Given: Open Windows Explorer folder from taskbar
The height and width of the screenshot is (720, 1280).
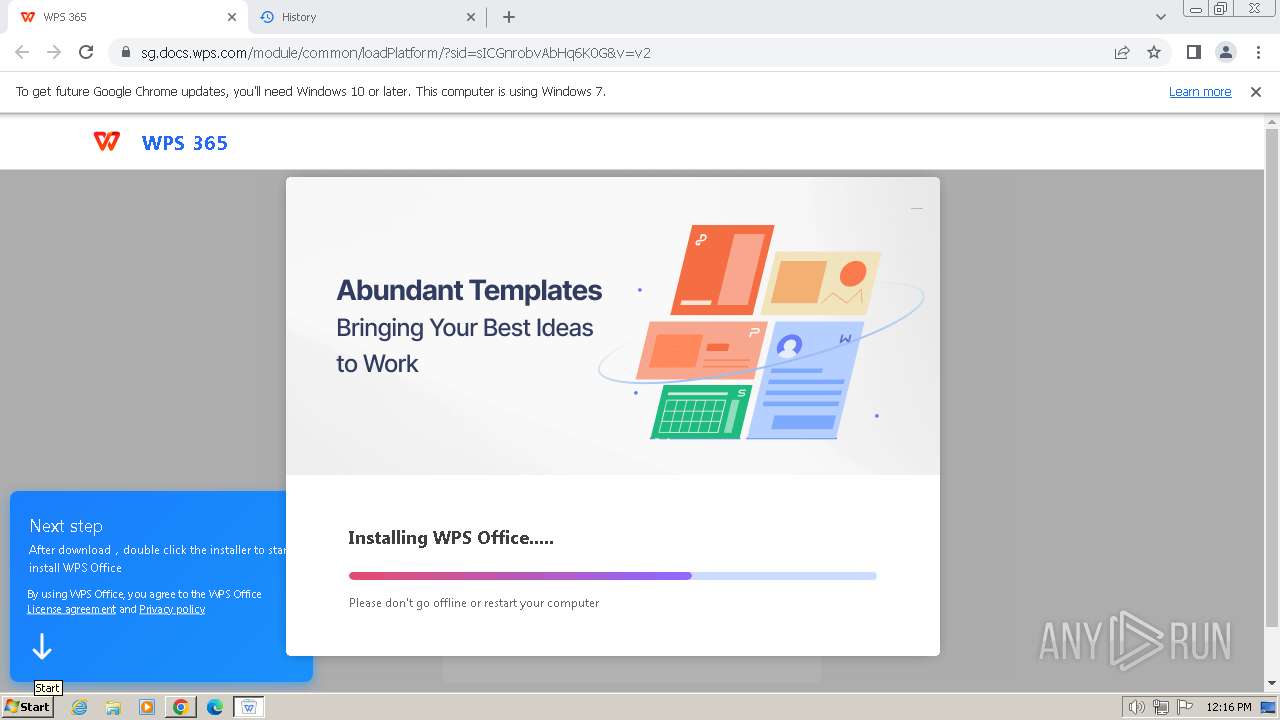Looking at the screenshot, I should [113, 707].
